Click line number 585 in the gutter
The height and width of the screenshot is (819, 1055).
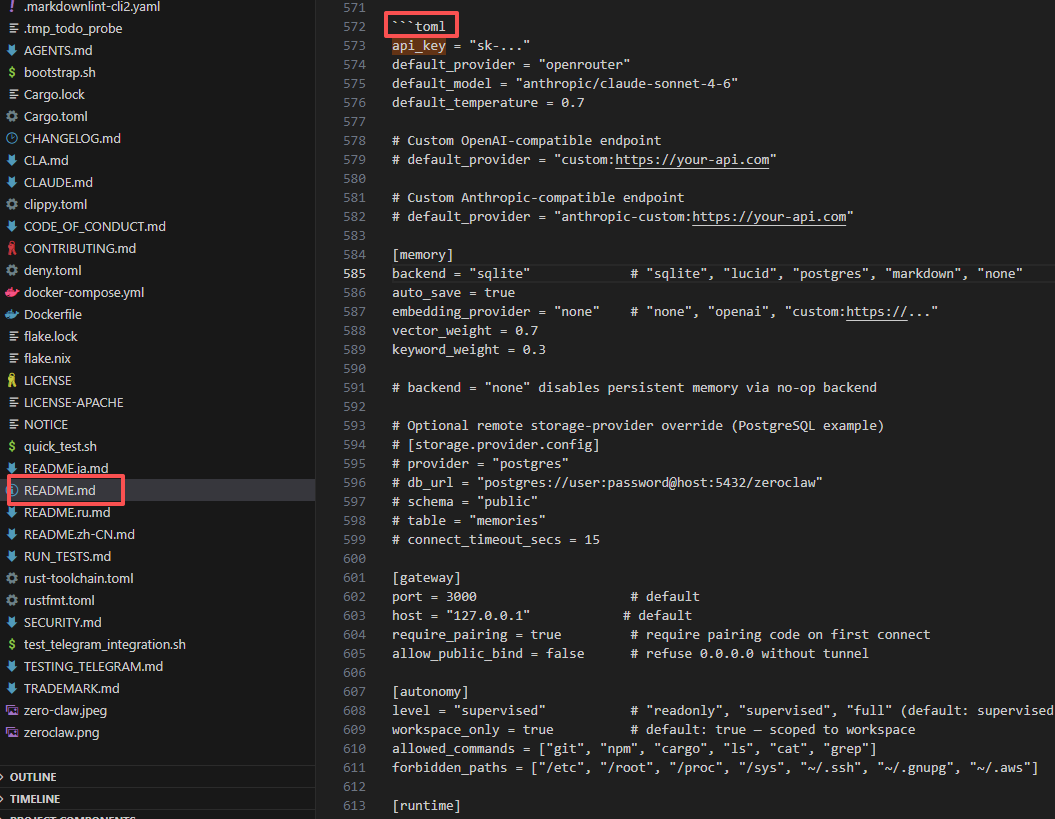pyautogui.click(x=355, y=274)
